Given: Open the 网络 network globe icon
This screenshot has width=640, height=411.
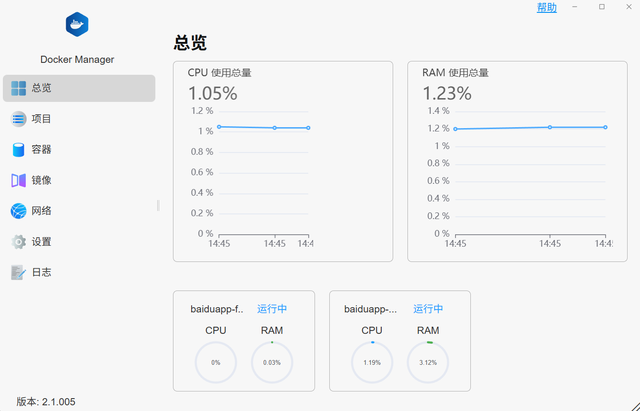Looking at the screenshot, I should click(x=19, y=211).
